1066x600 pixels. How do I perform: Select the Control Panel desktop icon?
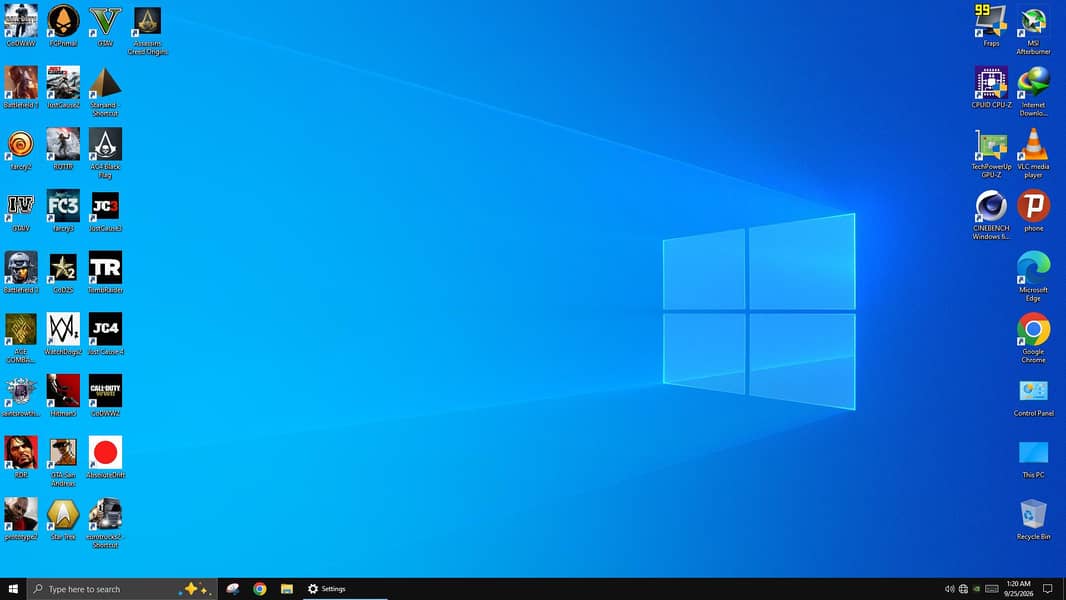tap(1033, 391)
